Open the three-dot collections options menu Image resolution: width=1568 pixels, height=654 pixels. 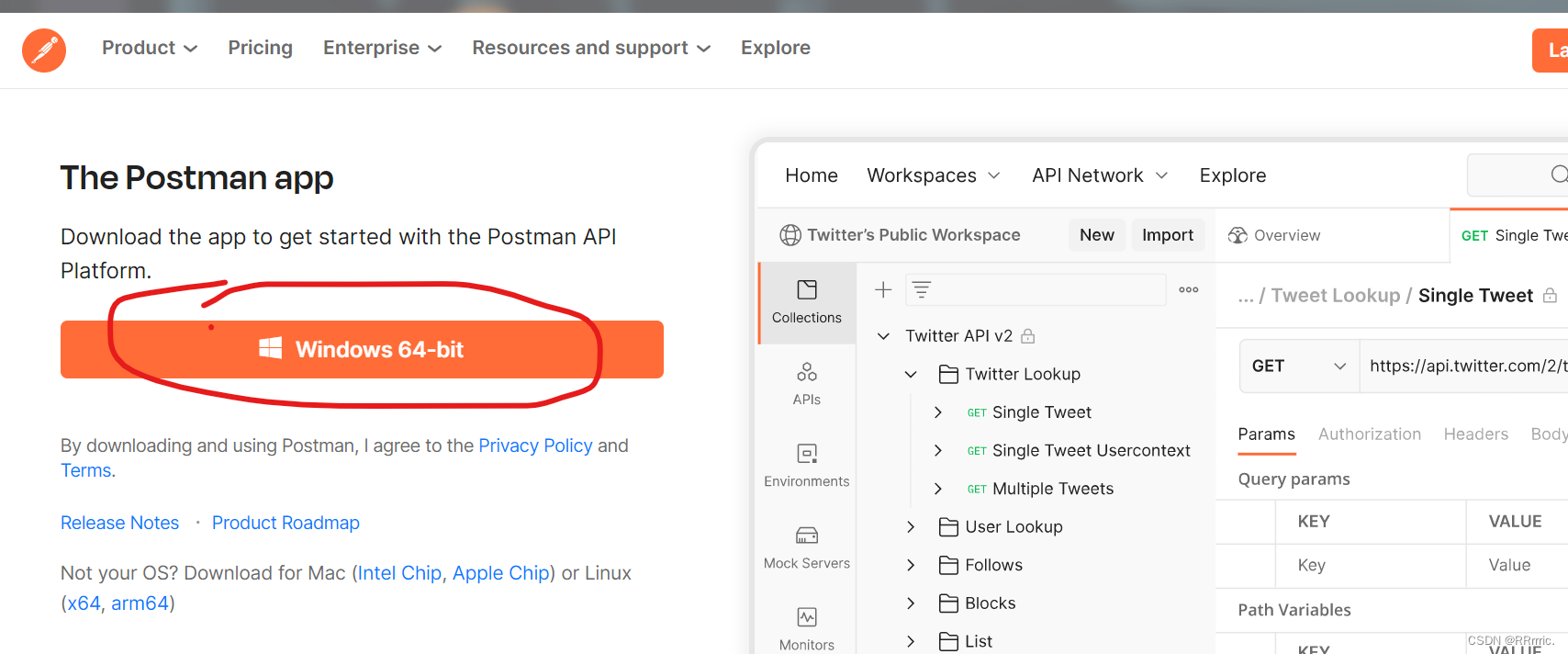point(1189,289)
